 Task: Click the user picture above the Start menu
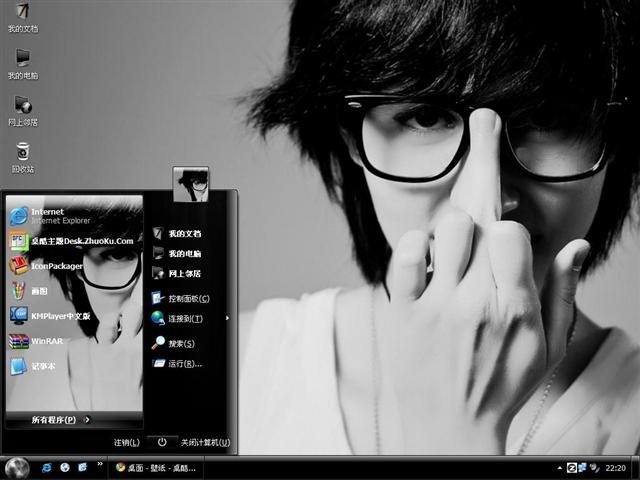[191, 184]
